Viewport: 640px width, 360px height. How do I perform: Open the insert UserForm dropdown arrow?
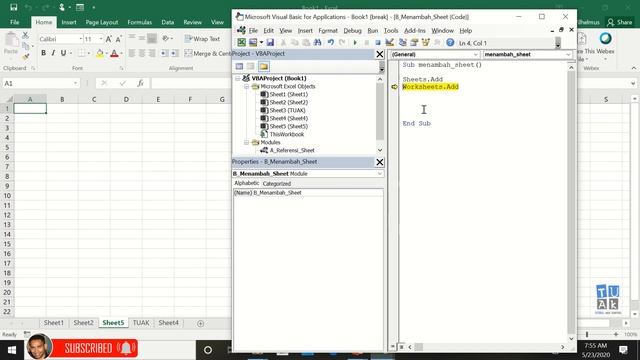click(261, 42)
